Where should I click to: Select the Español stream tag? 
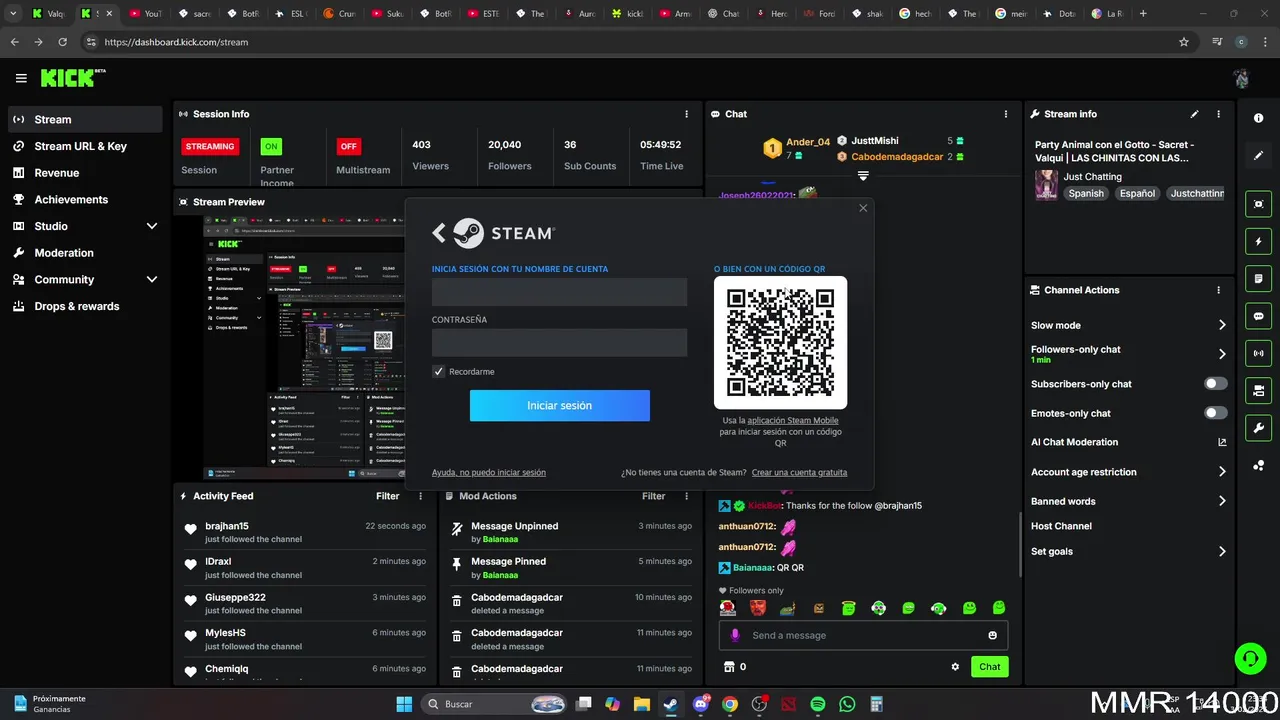1137,193
